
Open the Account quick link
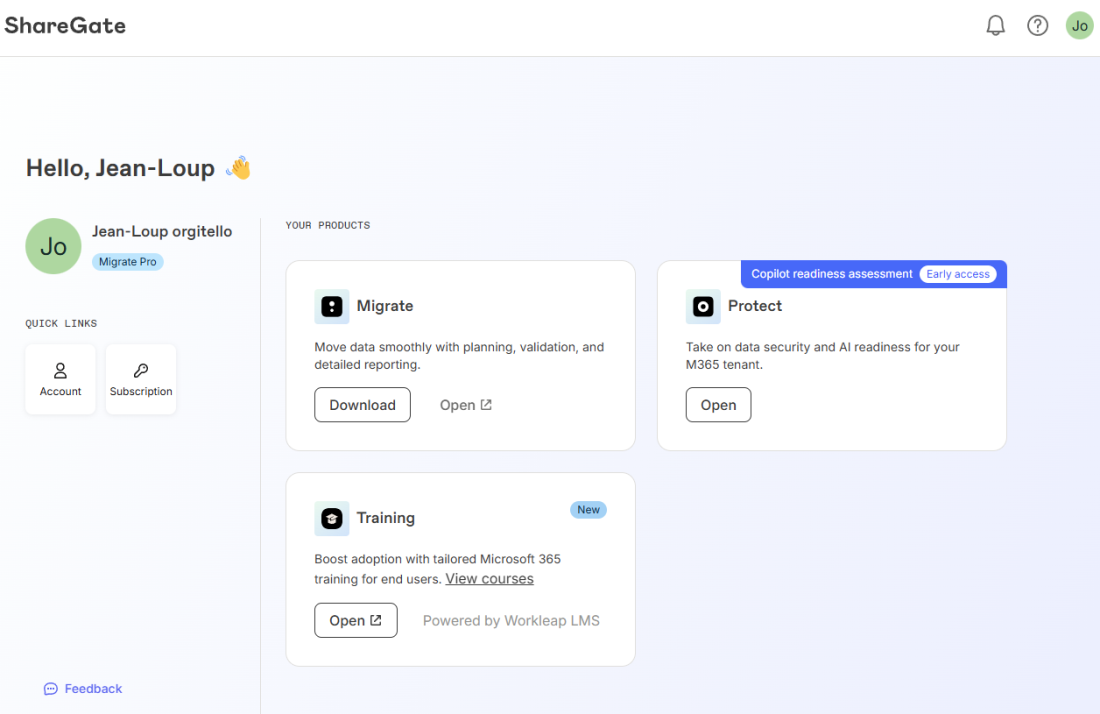[x=60, y=379]
